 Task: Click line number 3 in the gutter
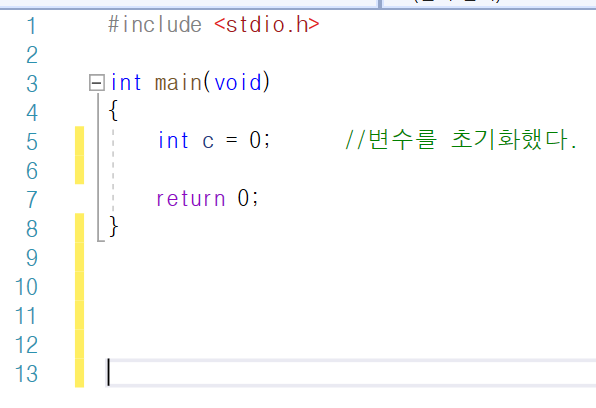tap(32, 84)
